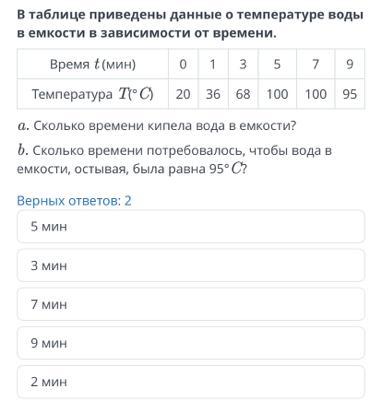Image resolution: width=382 pixels, height=409 pixels.
Task: Choose the "7 мин" answer option
Action: coord(191,304)
